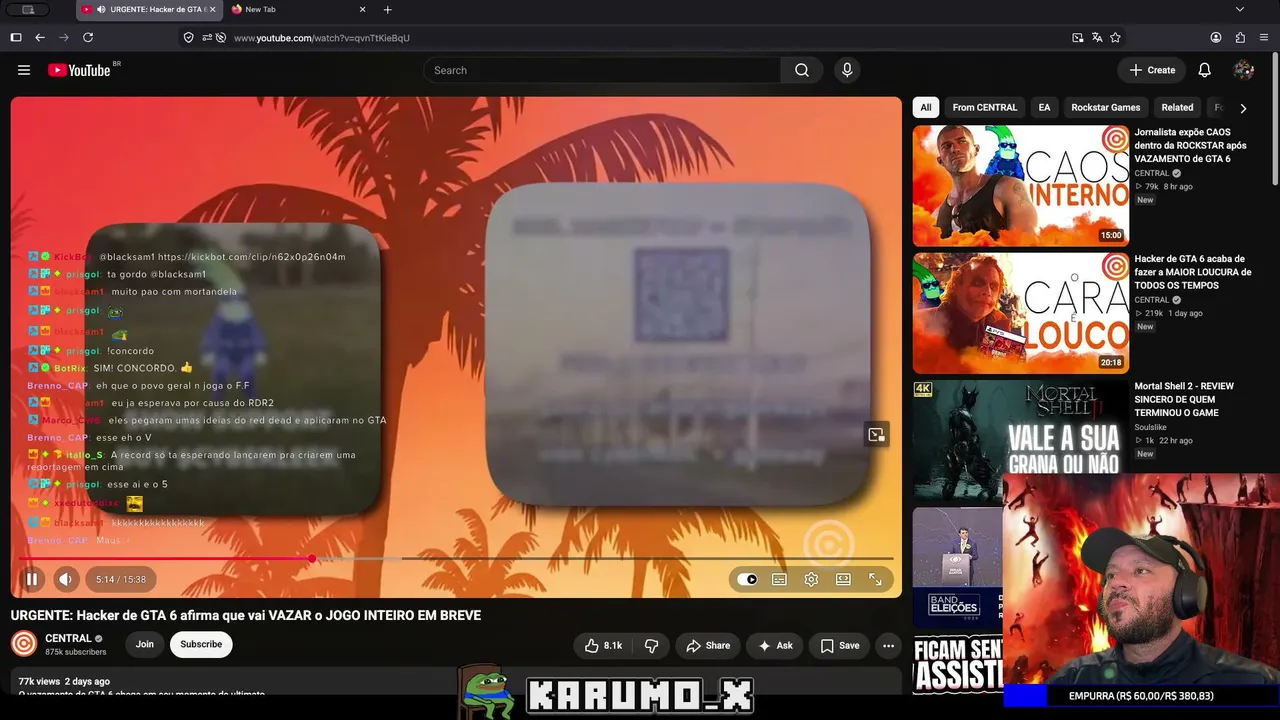Go to the YouTube home logo

click(x=79, y=70)
